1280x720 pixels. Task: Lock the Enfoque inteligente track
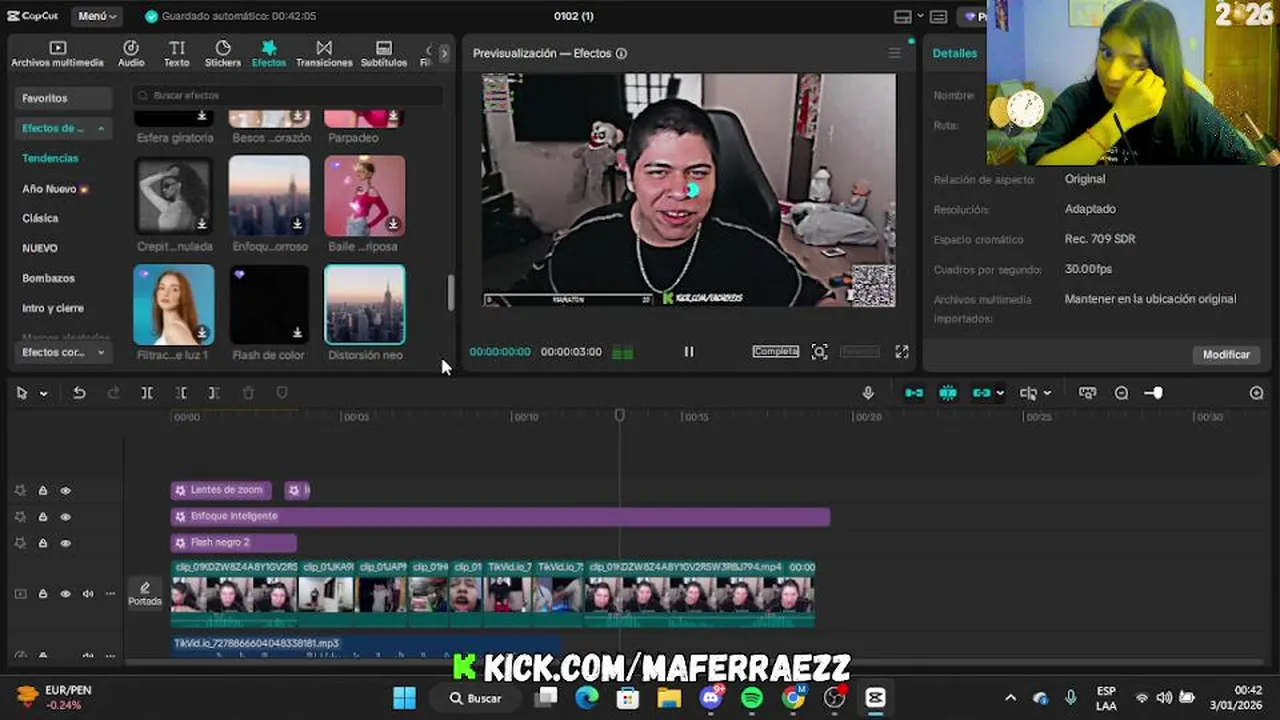click(42, 517)
